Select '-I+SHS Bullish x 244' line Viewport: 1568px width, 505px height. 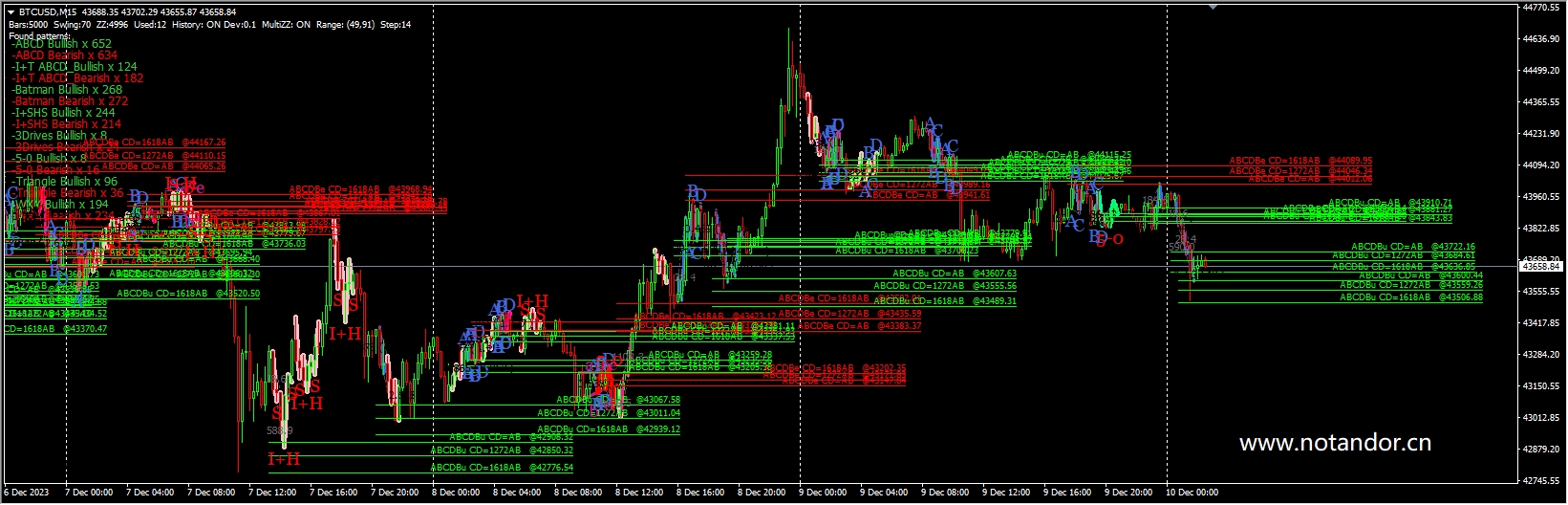click(x=63, y=113)
